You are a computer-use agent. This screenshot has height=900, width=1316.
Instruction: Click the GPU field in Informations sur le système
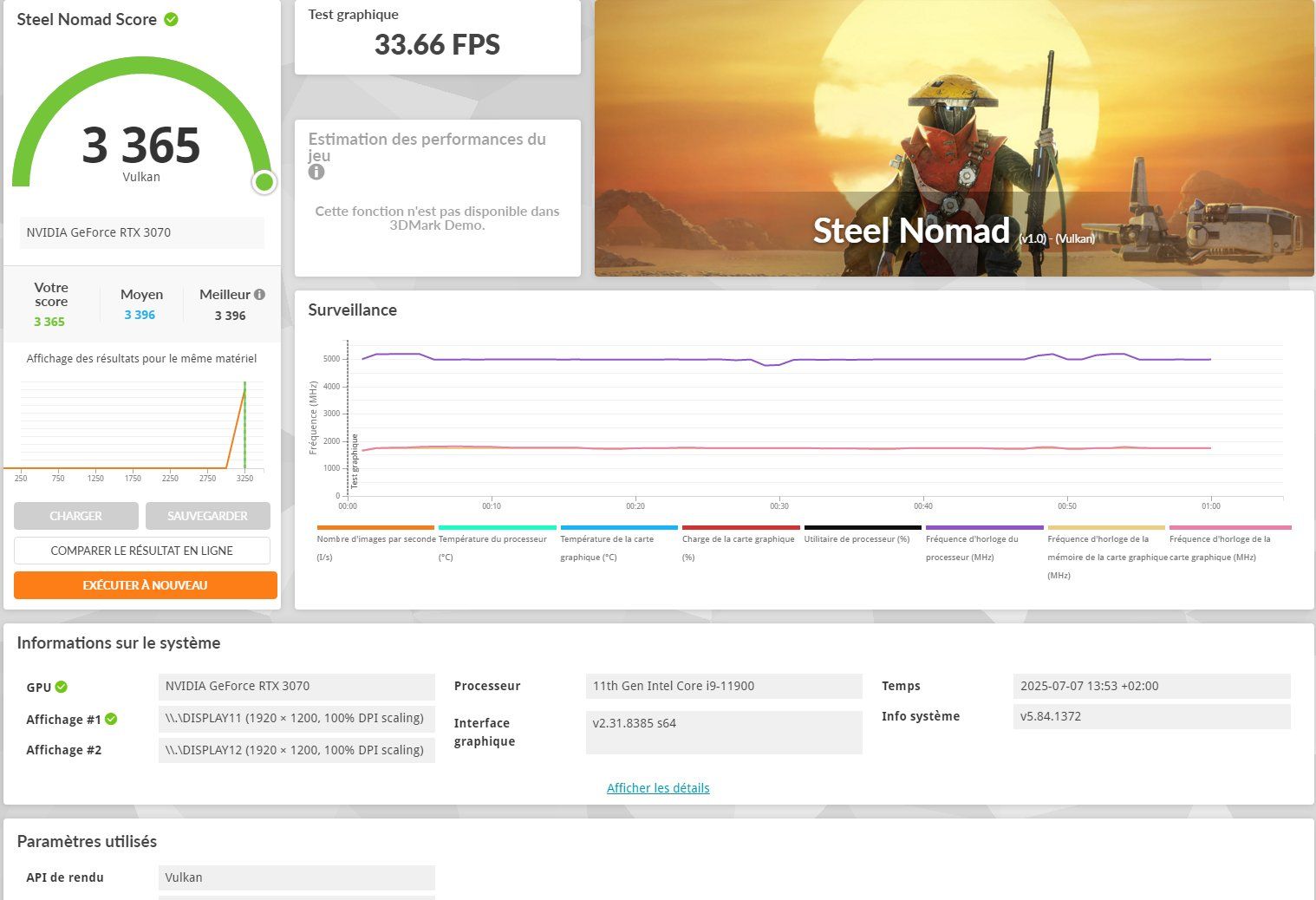pyautogui.click(x=296, y=687)
